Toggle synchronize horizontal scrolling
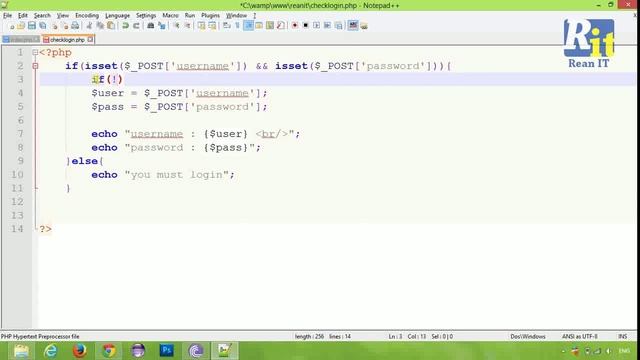The image size is (640, 360). point(212,26)
